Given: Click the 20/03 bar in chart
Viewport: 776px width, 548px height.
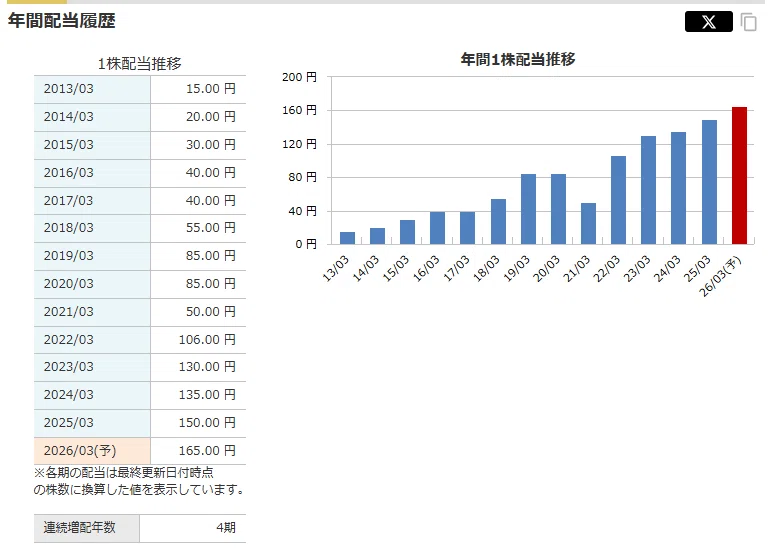Looking at the screenshot, I should click(x=558, y=209).
